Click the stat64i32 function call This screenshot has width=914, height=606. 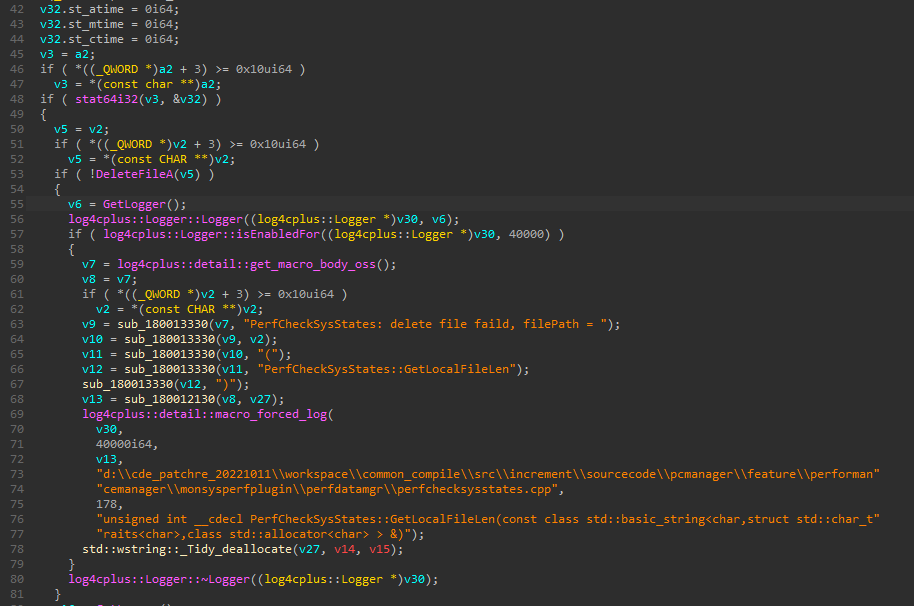(x=106, y=99)
